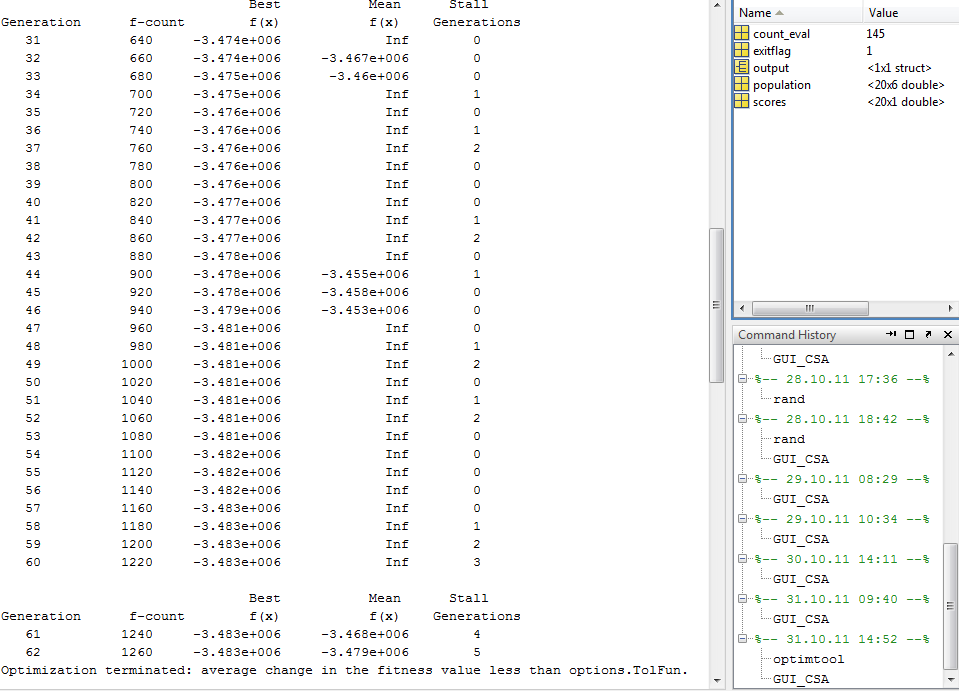Collapse the 28.10.11 17:36 history session
Screen dimensions: 959x691
click(x=743, y=379)
